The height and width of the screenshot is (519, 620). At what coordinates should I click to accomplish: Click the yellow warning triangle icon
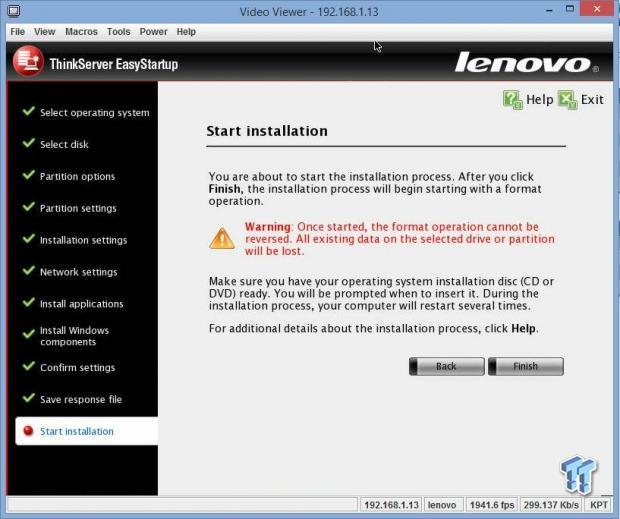click(222, 238)
